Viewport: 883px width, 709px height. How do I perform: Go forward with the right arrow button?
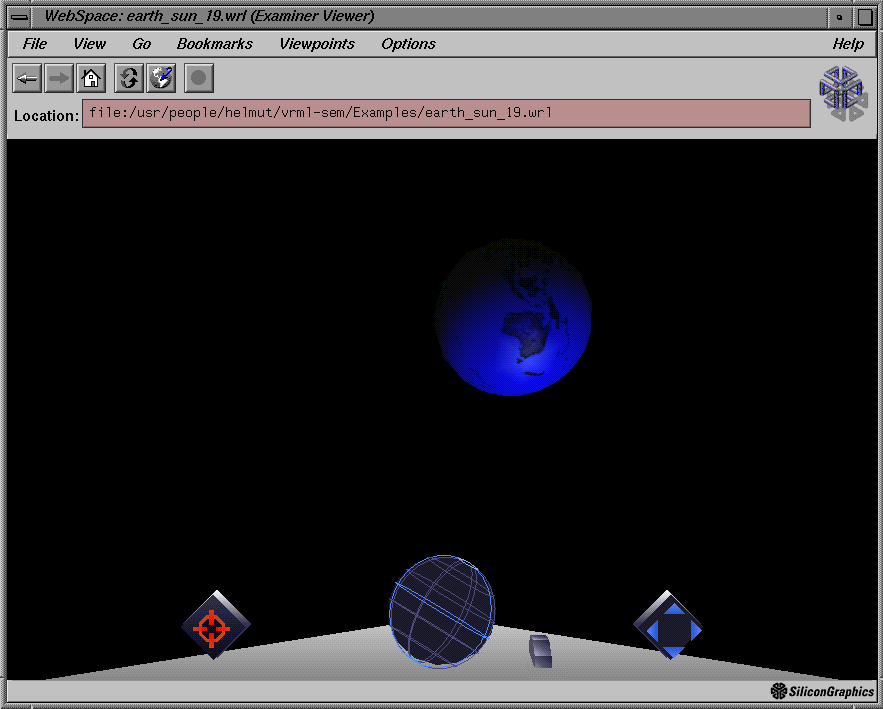coord(59,78)
